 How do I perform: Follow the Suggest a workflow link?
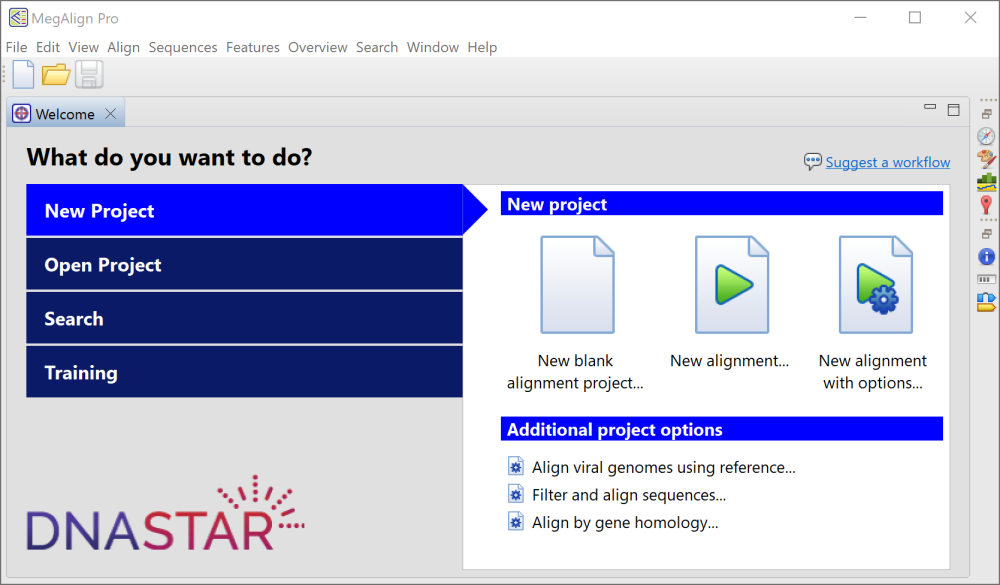(x=888, y=162)
